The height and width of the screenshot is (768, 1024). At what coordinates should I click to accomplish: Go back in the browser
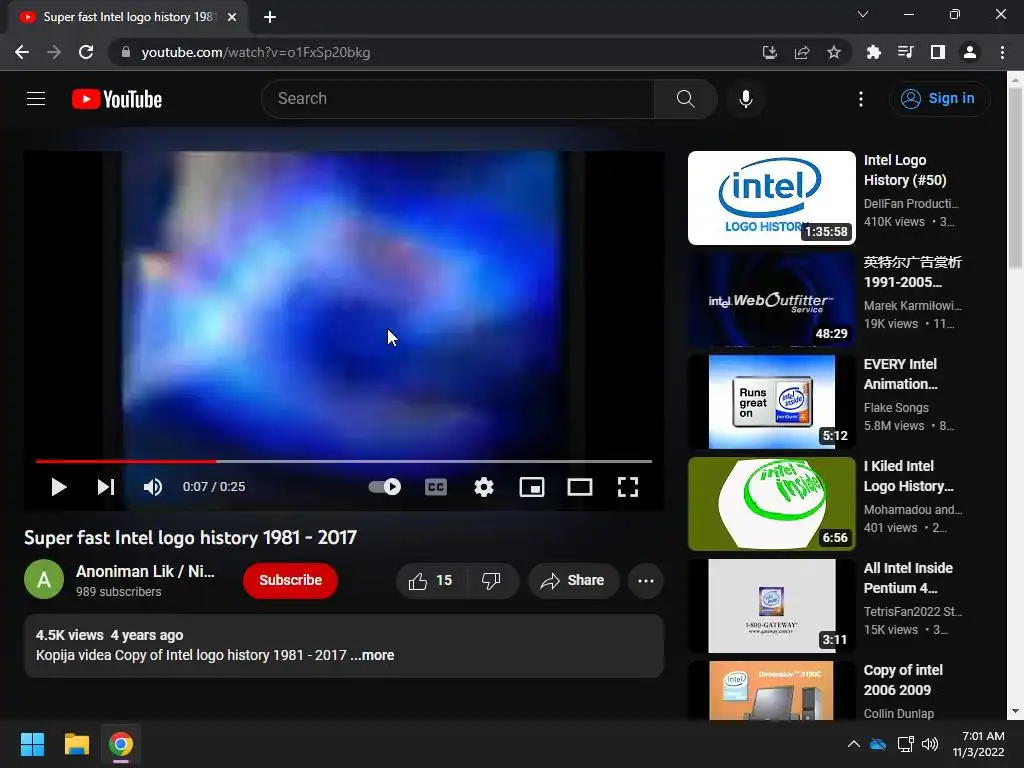coord(22,52)
